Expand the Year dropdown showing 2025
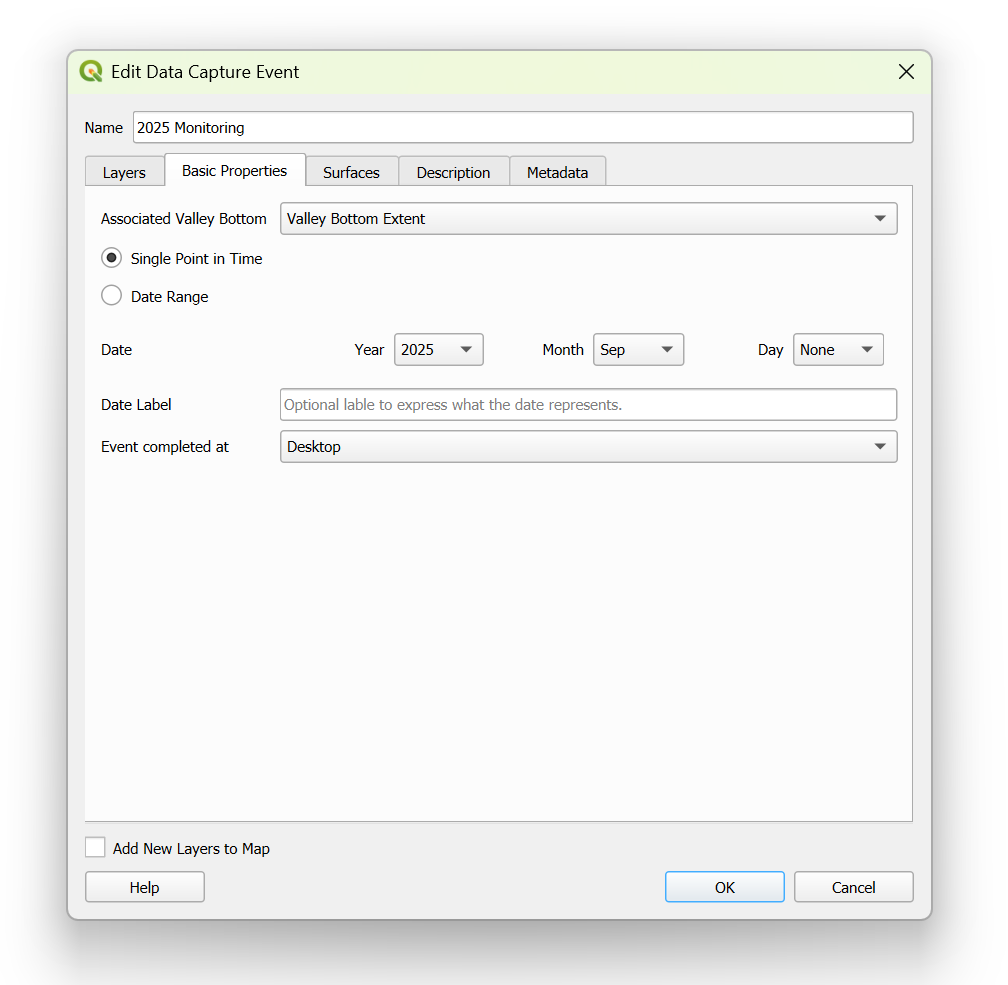Viewport: 1008px width, 985px height. [438, 350]
